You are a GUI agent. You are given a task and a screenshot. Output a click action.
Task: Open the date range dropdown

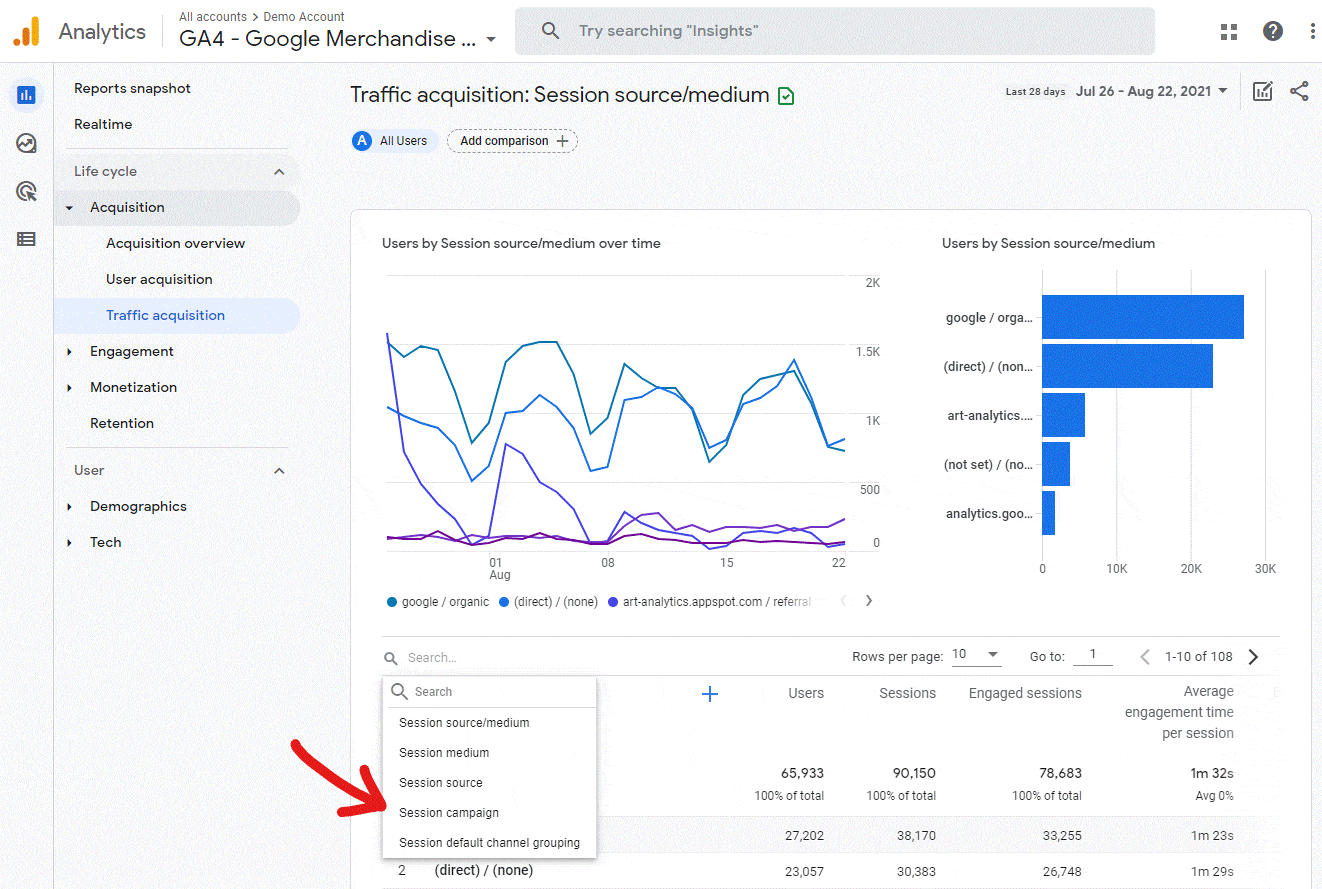[x=1152, y=91]
